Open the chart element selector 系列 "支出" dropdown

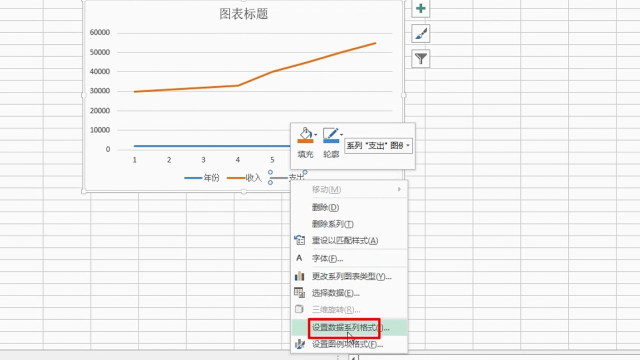[x=378, y=146]
